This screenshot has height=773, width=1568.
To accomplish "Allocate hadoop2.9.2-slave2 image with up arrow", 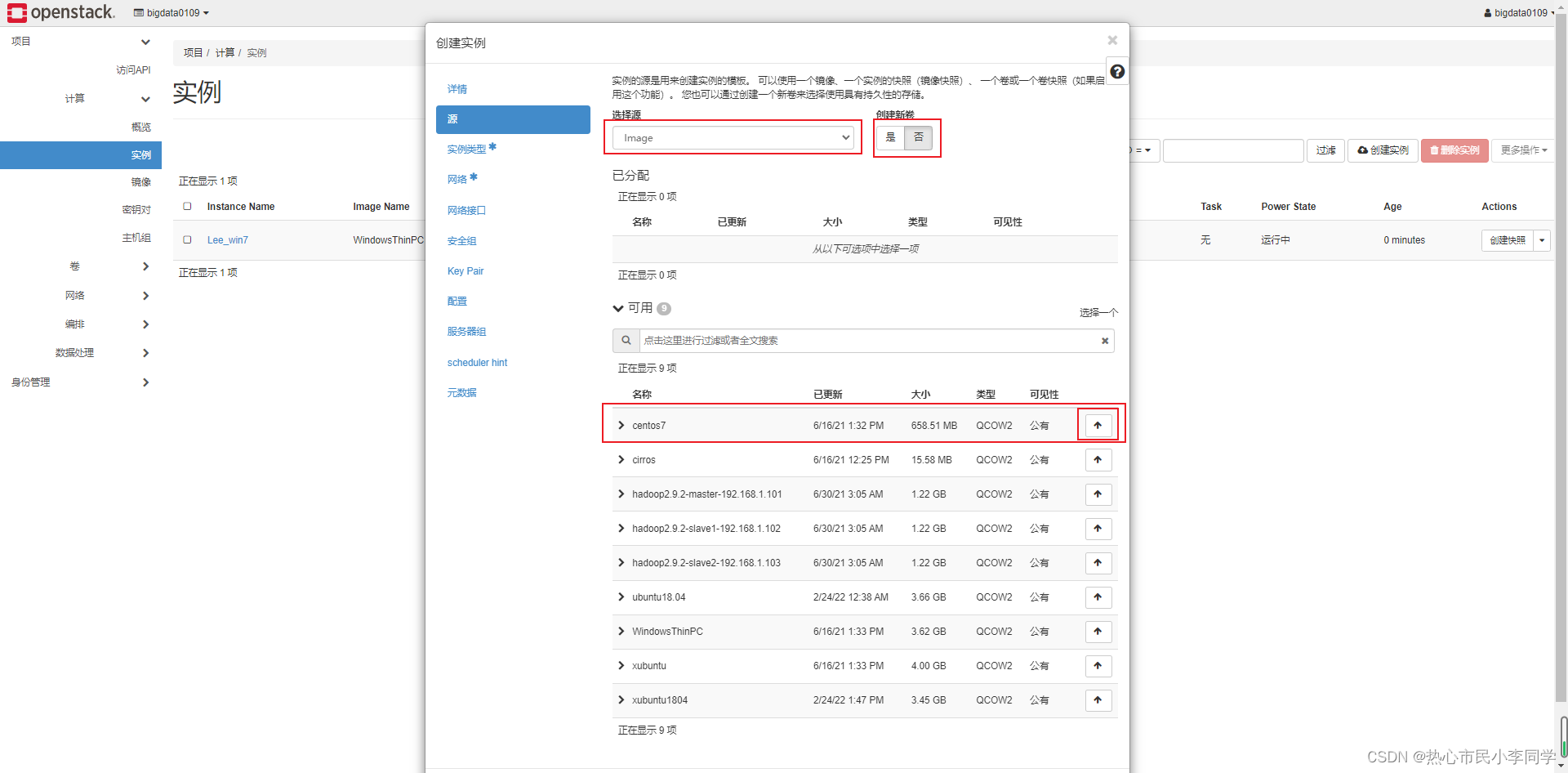I will tap(1098, 563).
